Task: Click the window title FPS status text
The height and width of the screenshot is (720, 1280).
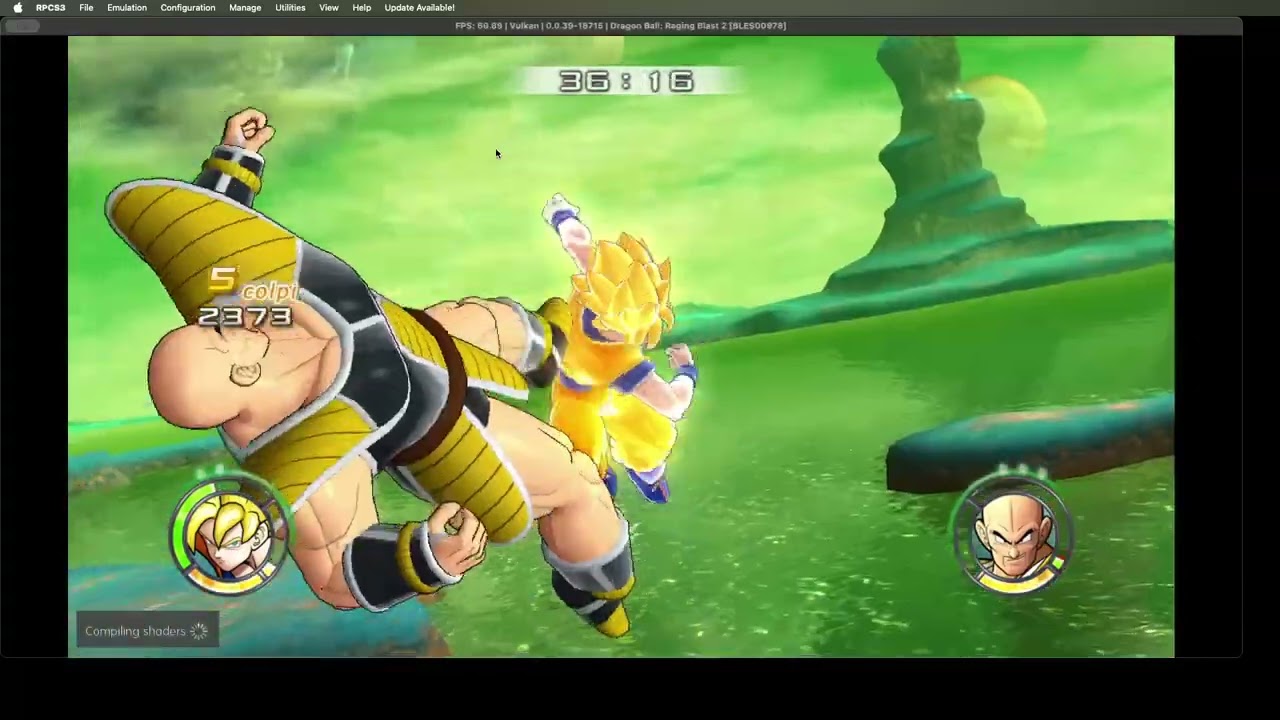Action: click(620, 26)
